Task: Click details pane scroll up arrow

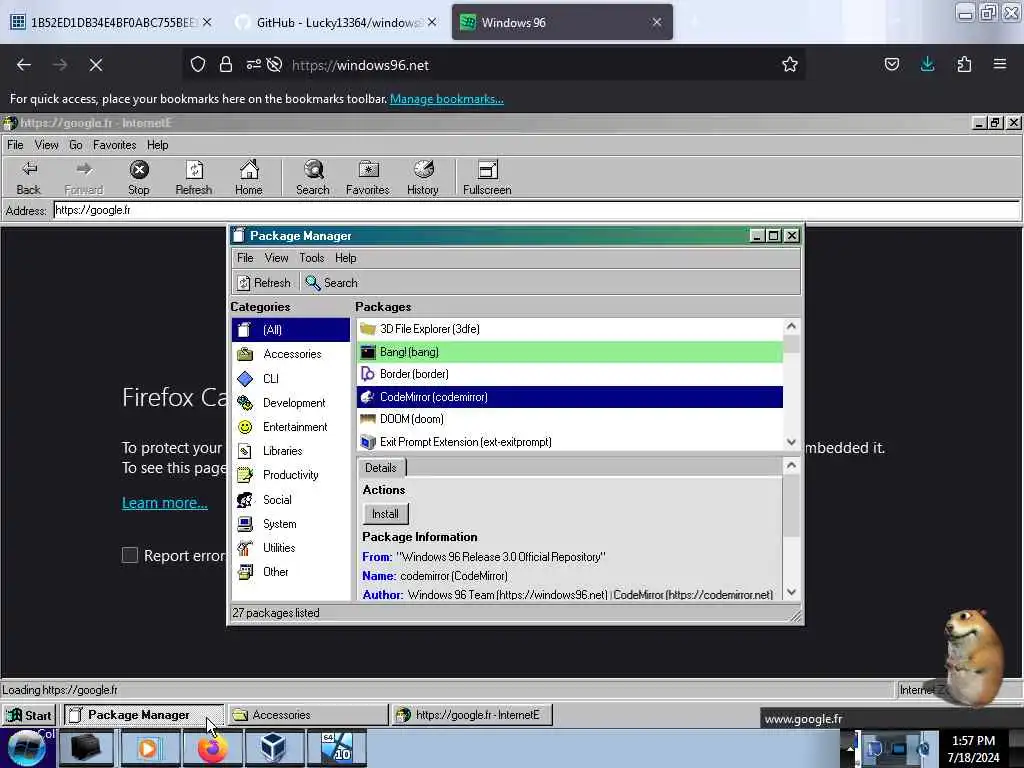Action: (792, 465)
